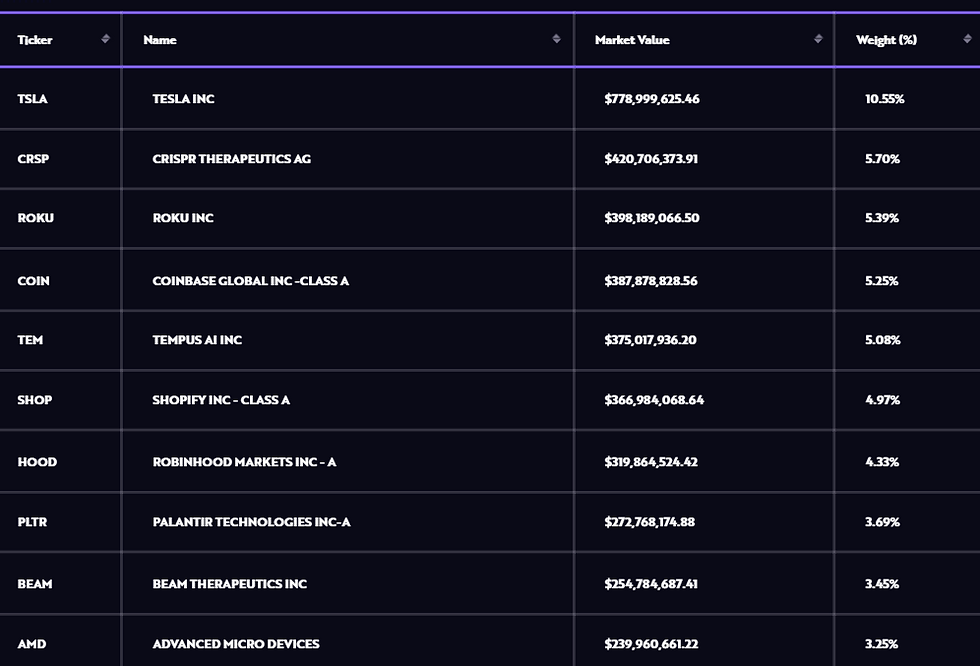
Task: Click market value $778,999,625.46
Action: click(652, 99)
